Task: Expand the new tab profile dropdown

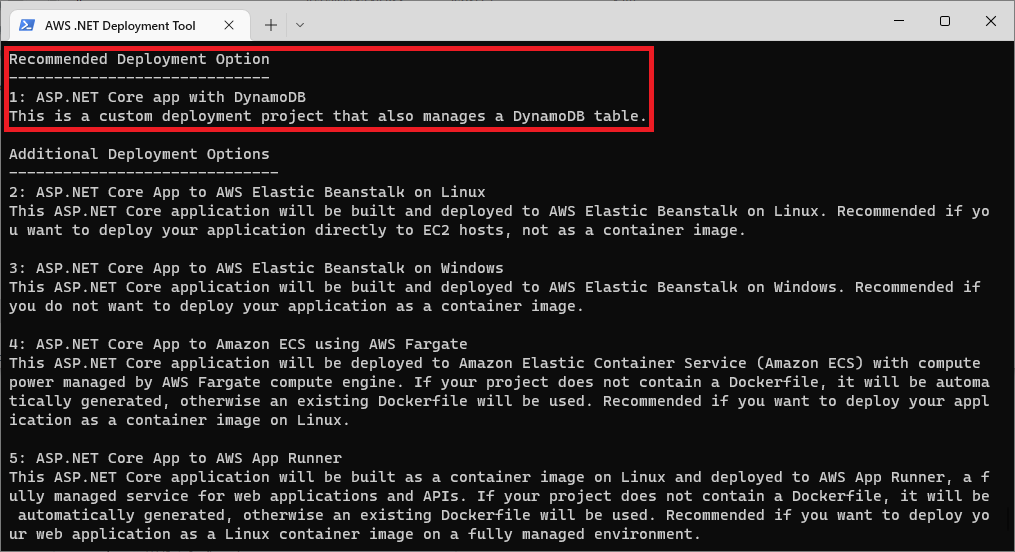Action: coord(300,25)
